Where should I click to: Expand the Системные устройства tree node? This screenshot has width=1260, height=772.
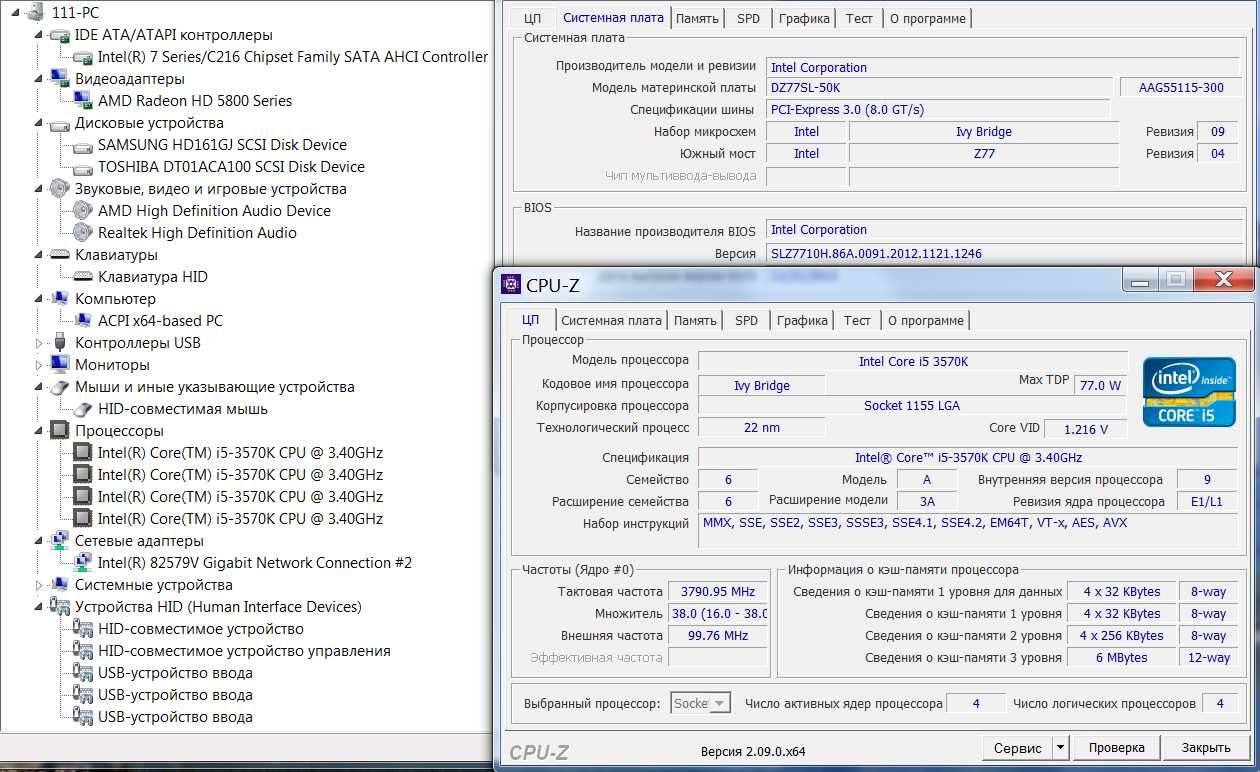[x=40, y=585]
